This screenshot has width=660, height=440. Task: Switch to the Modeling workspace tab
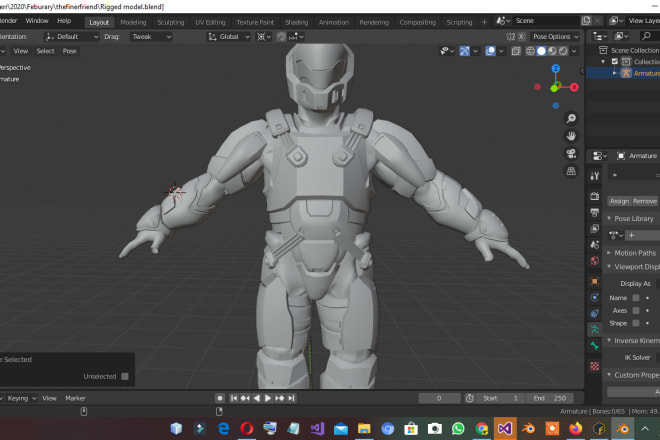point(133,22)
